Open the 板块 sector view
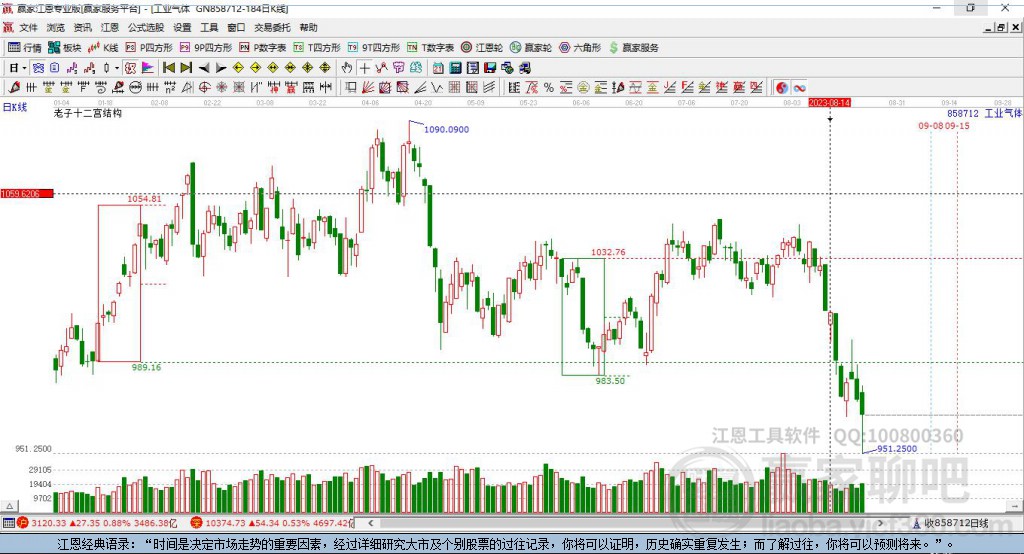 [64, 48]
